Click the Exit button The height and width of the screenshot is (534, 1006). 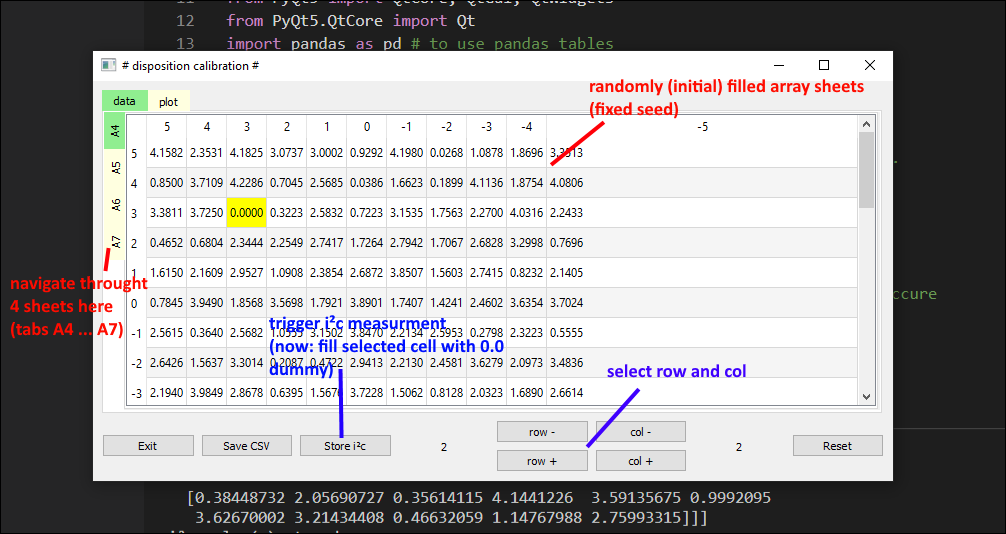tap(148, 445)
